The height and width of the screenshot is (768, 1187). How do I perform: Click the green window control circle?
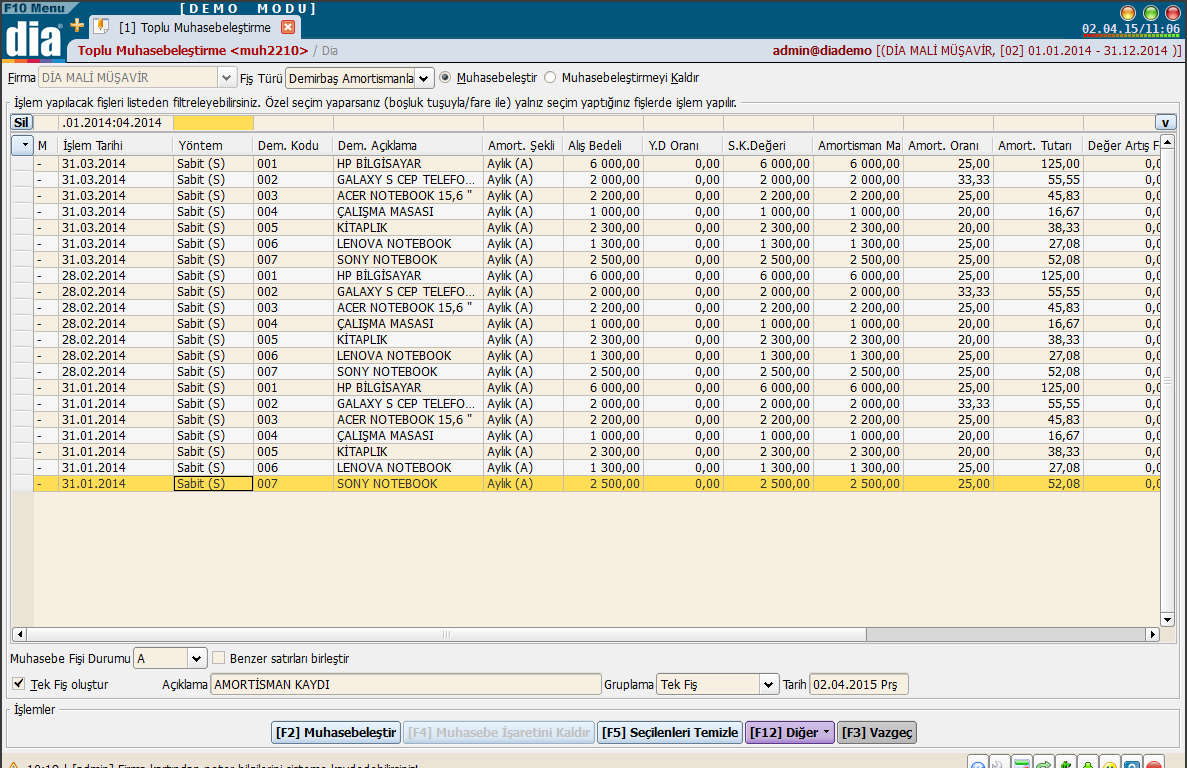point(1151,13)
